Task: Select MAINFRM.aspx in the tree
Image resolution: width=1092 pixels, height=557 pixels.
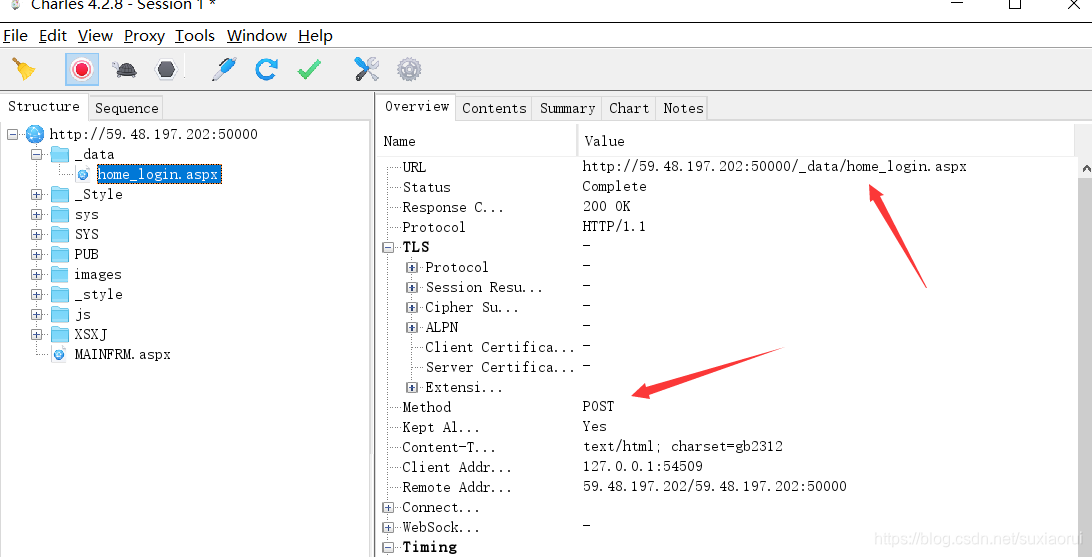Action: (123, 354)
